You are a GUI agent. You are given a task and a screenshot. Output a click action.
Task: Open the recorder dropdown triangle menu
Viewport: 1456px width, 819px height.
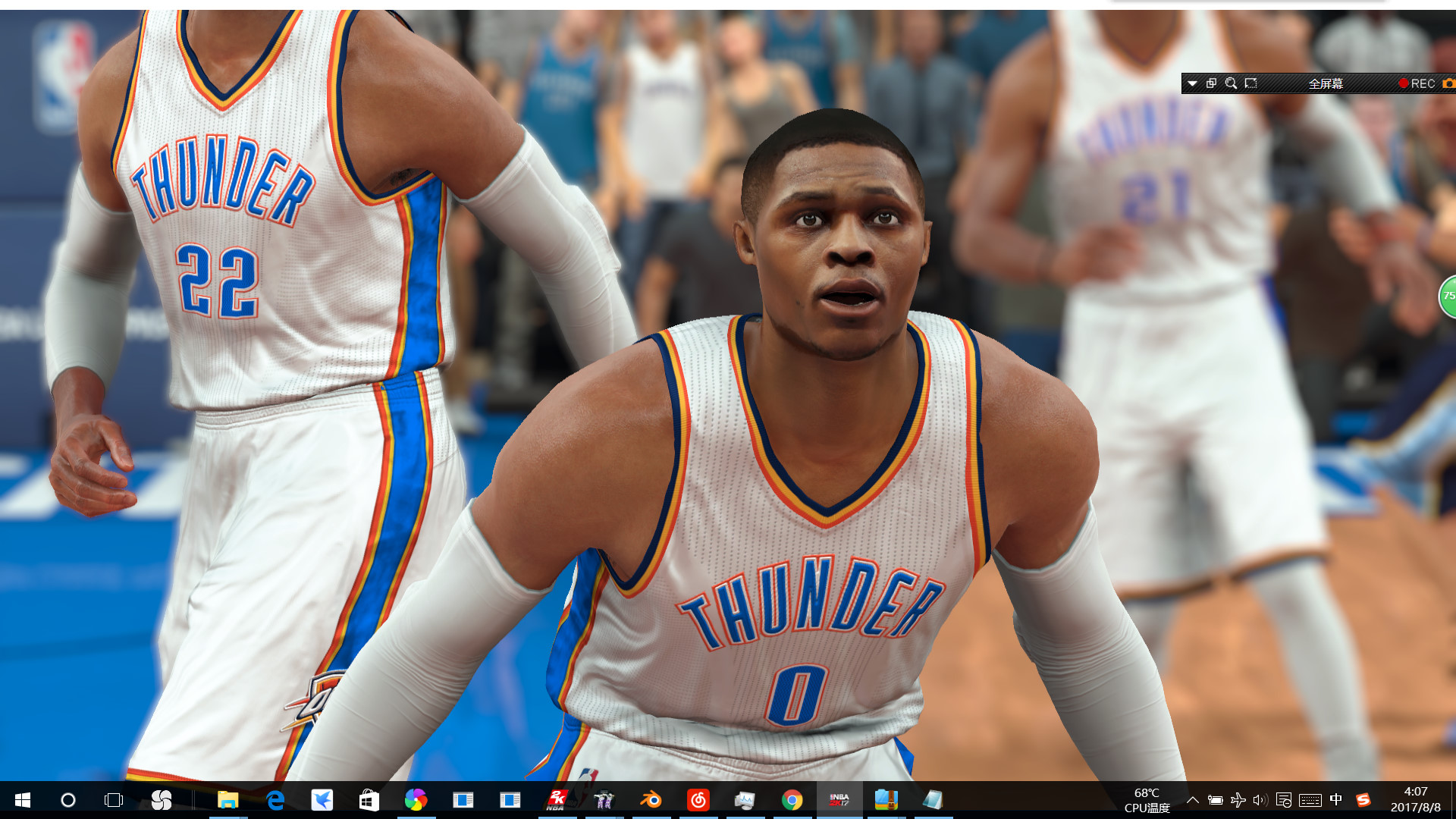click(x=1193, y=83)
